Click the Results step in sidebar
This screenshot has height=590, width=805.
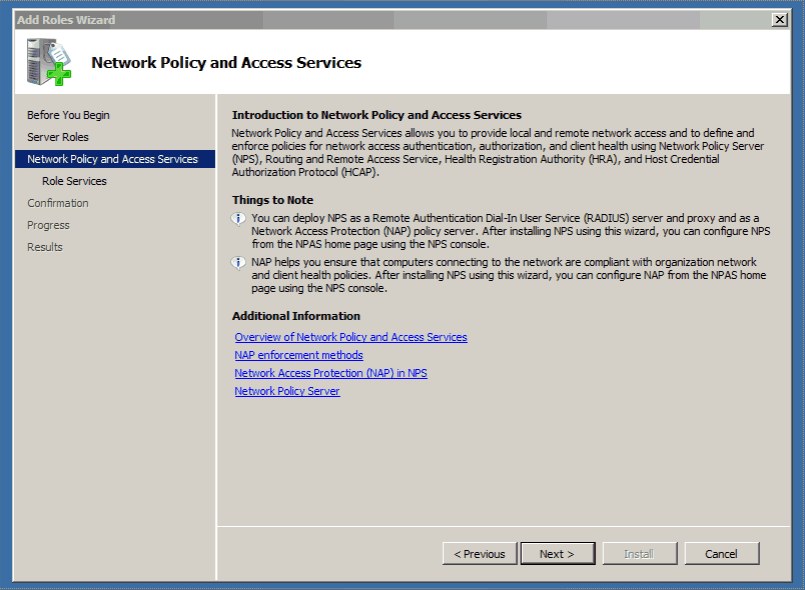click(45, 248)
